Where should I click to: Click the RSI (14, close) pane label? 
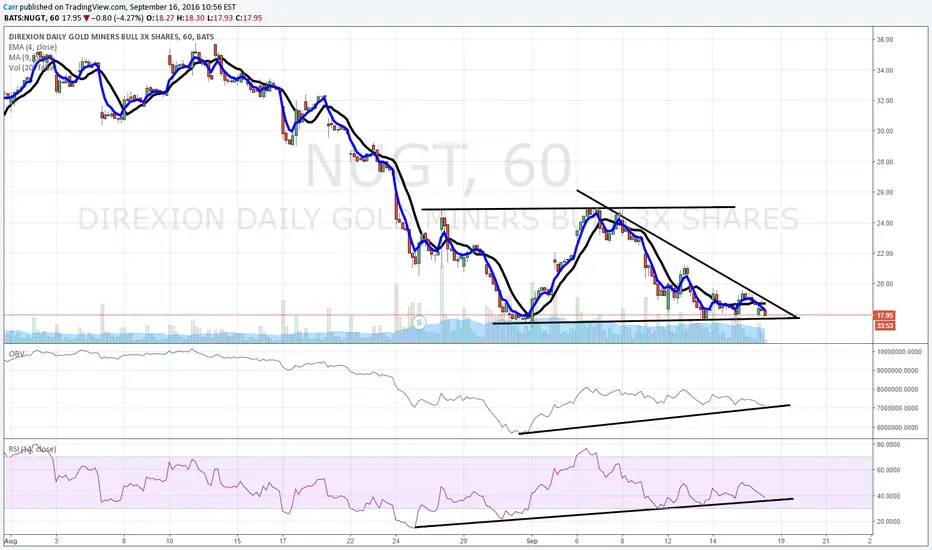(x=32, y=449)
